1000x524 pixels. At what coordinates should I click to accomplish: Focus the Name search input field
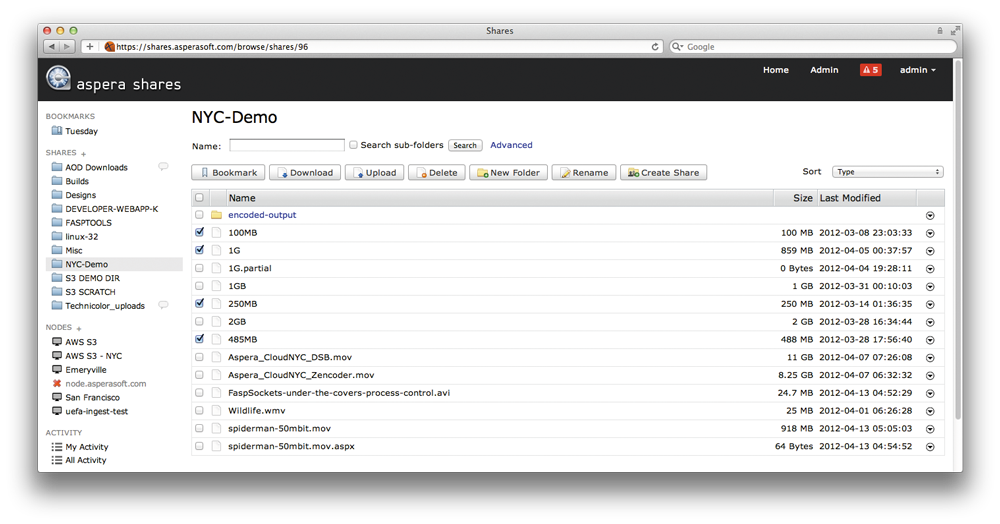click(287, 145)
